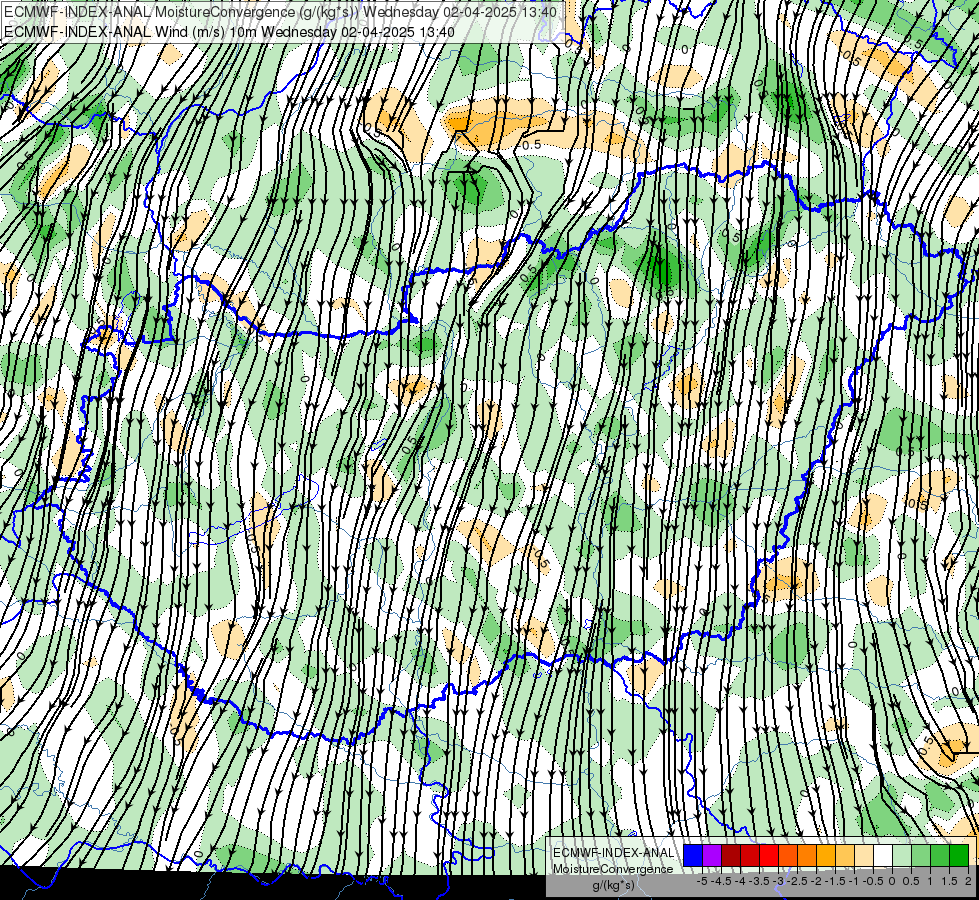Pick the legend swatch between 1.5 and 2
The image size is (979, 900).
[940, 855]
